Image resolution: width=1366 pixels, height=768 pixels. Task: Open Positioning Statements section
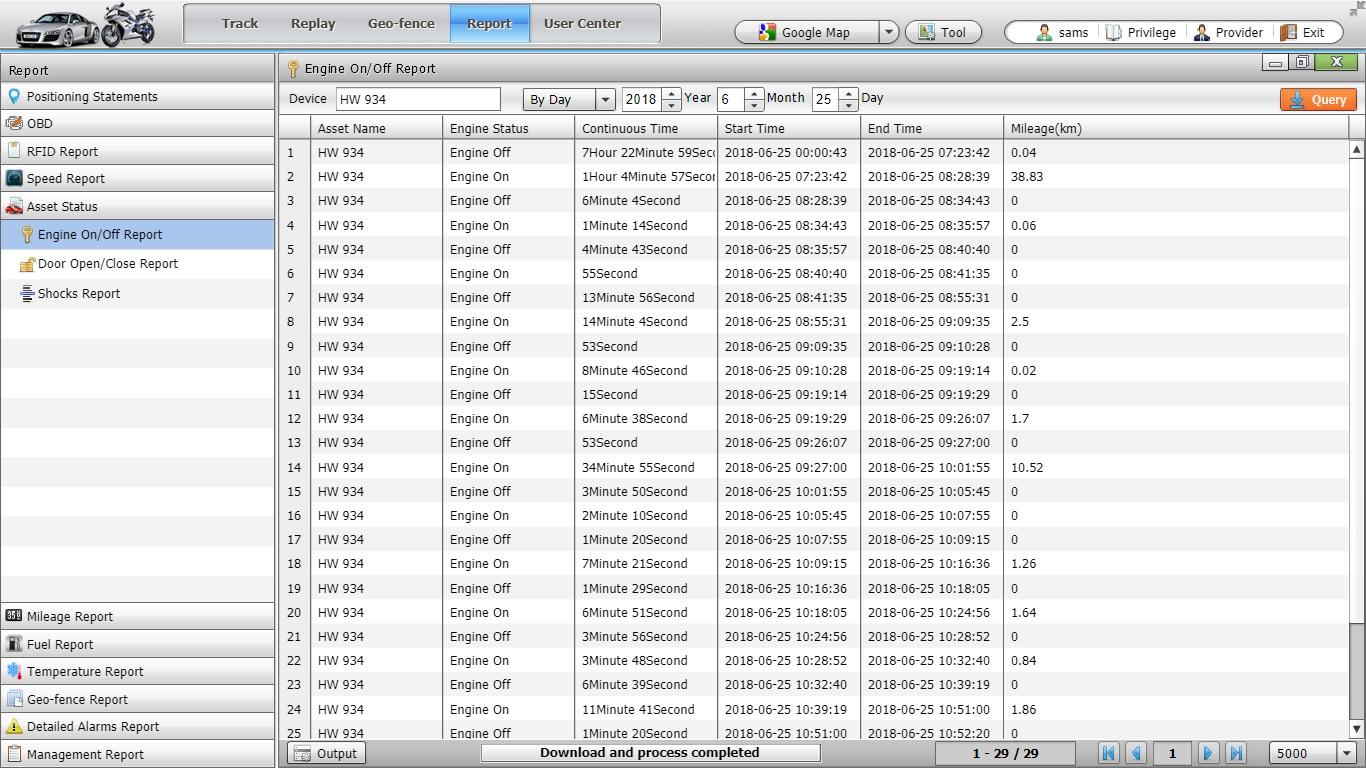point(138,97)
